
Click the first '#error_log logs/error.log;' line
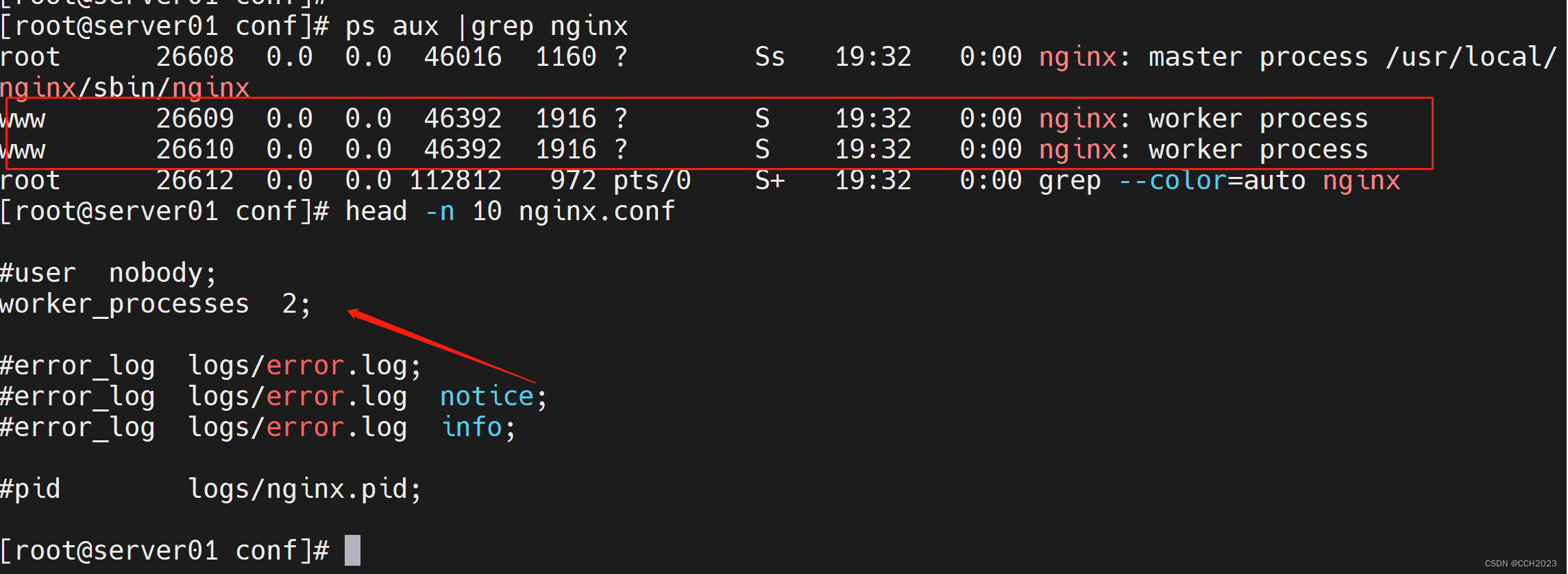(210, 366)
